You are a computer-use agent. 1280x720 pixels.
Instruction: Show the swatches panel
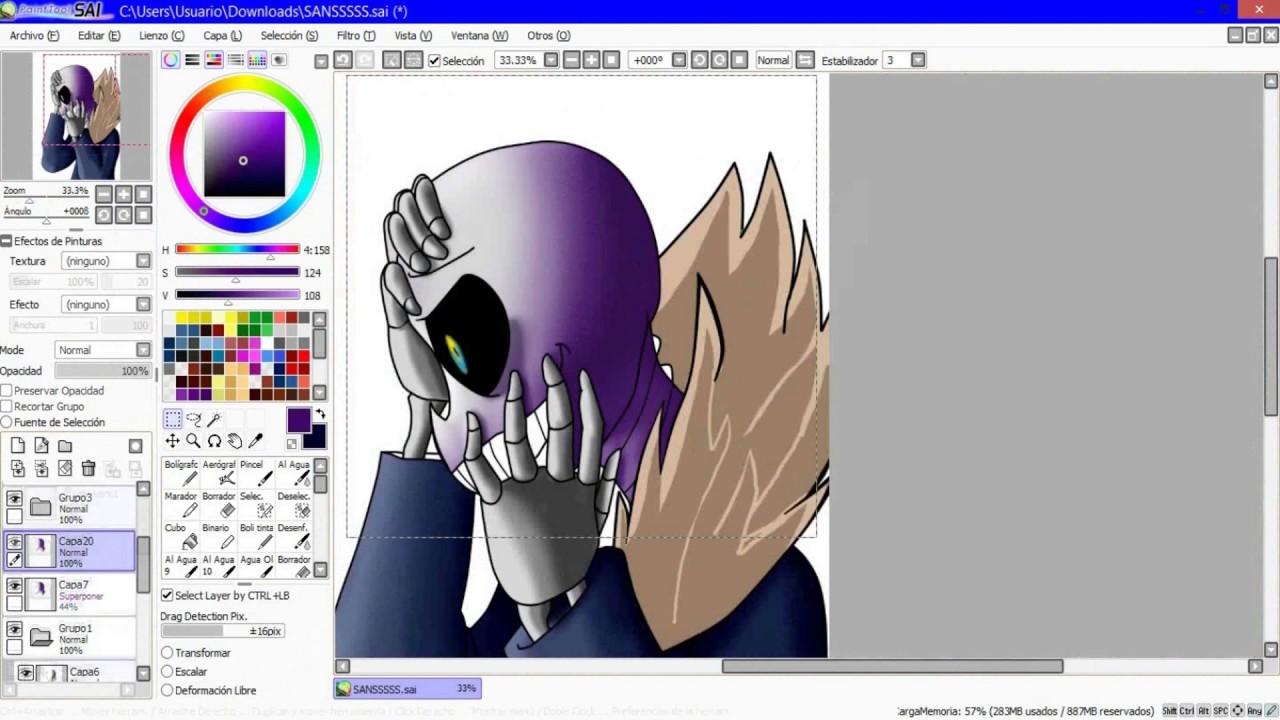[257, 60]
